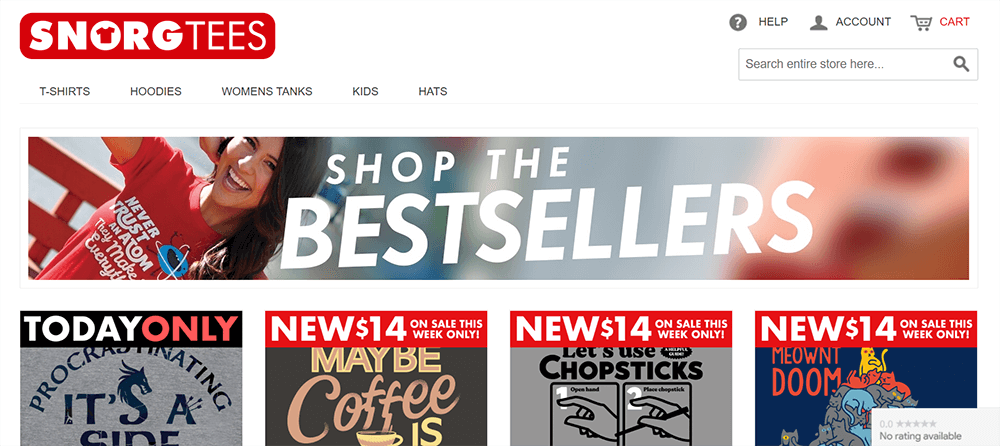The image size is (1000, 446).
Task: Click the Shop the Bestsellers banner
Action: pos(498,208)
